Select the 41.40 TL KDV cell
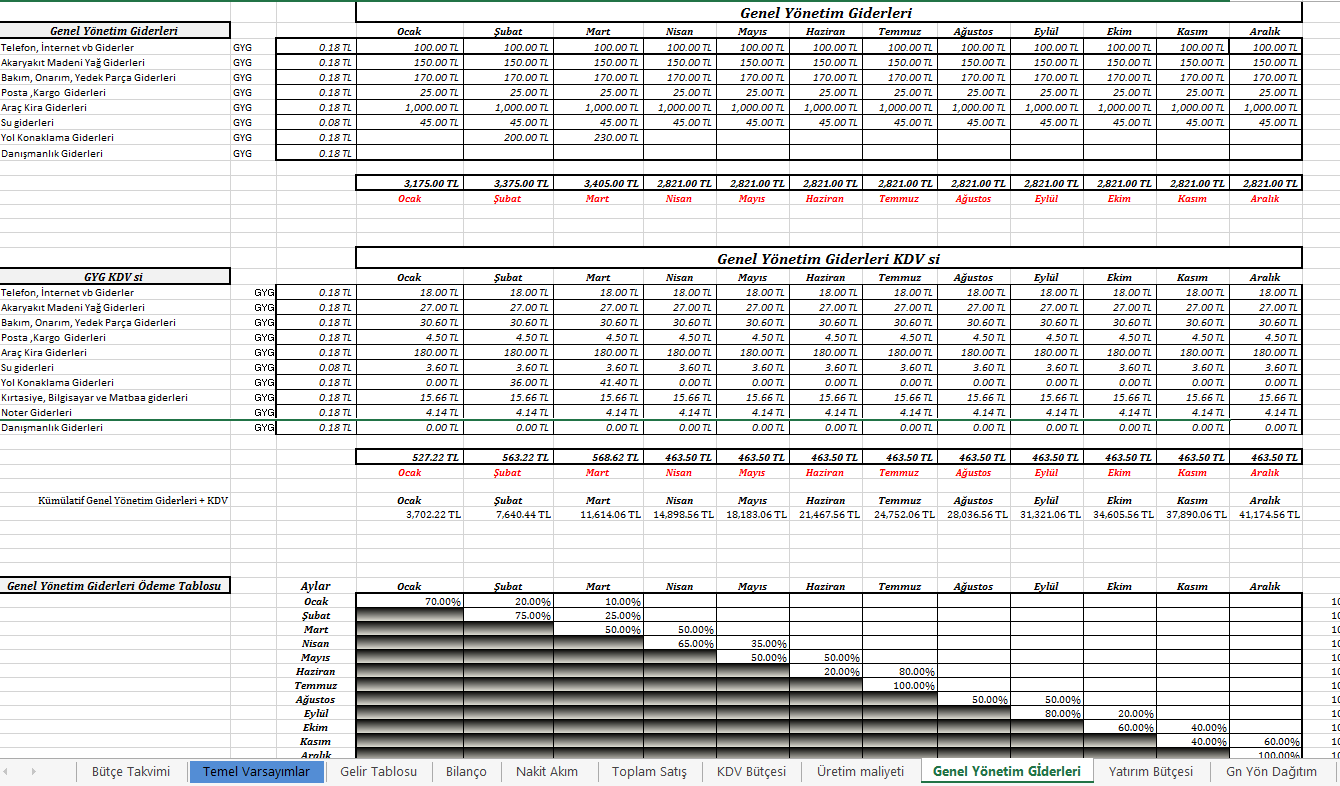The height and width of the screenshot is (786, 1340). (598, 383)
